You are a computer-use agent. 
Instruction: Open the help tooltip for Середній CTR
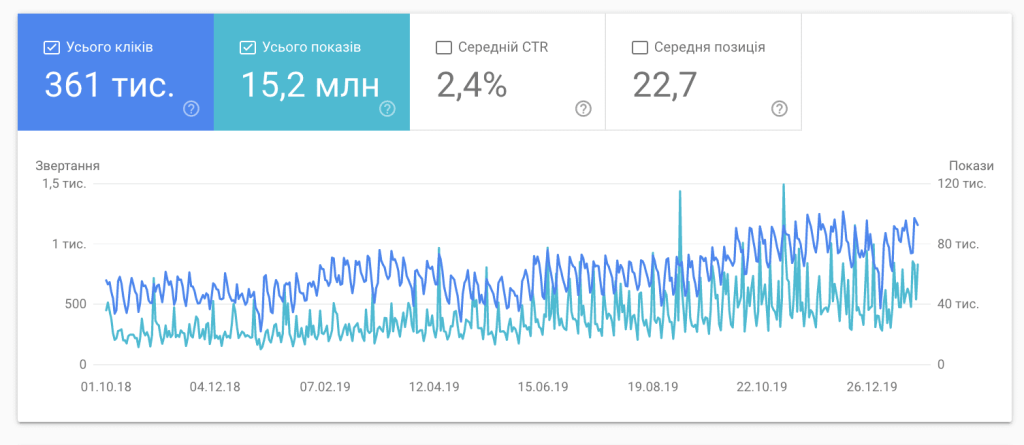(x=584, y=109)
